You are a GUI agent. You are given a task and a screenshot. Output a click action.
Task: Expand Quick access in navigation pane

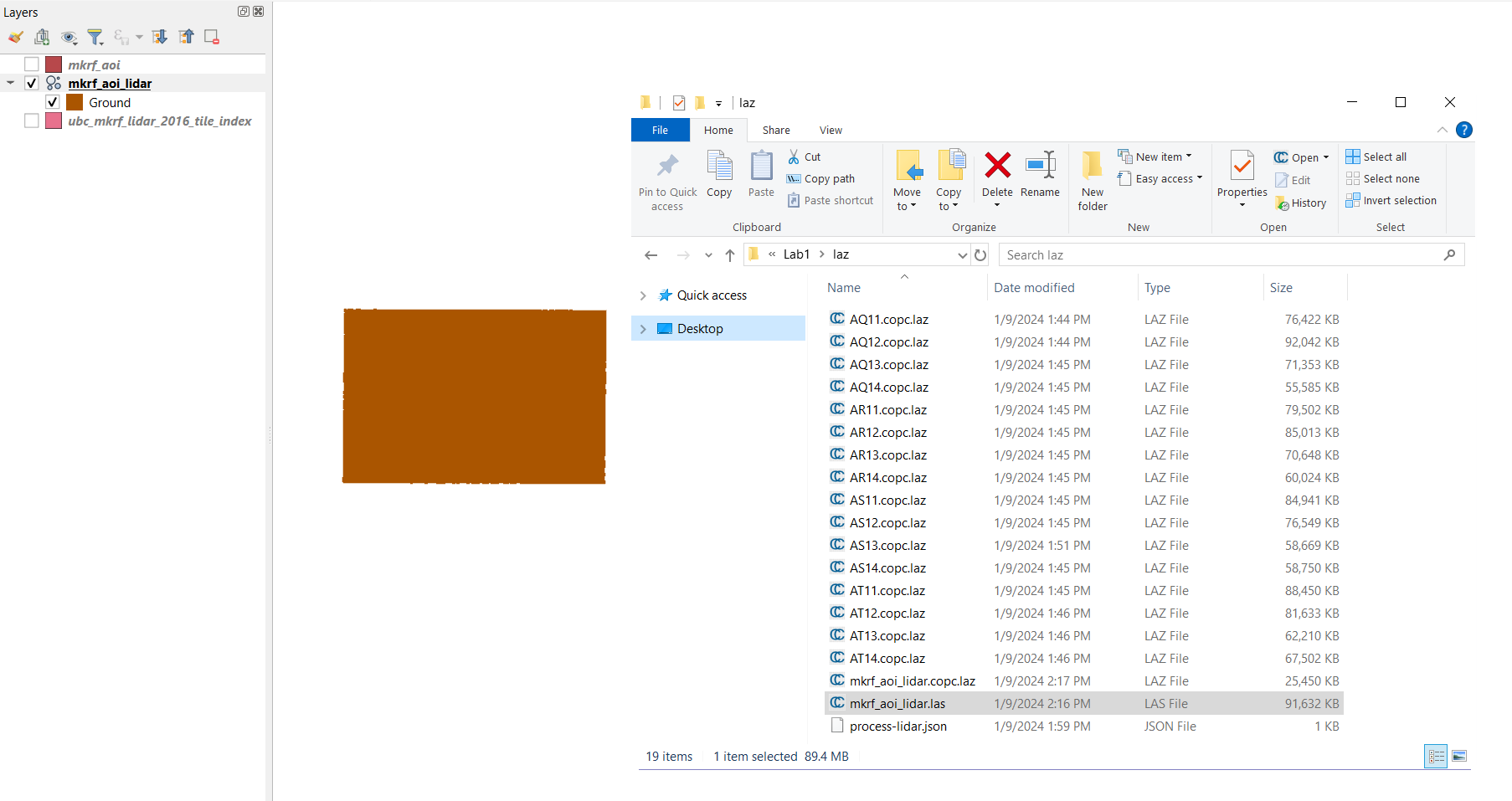point(643,295)
